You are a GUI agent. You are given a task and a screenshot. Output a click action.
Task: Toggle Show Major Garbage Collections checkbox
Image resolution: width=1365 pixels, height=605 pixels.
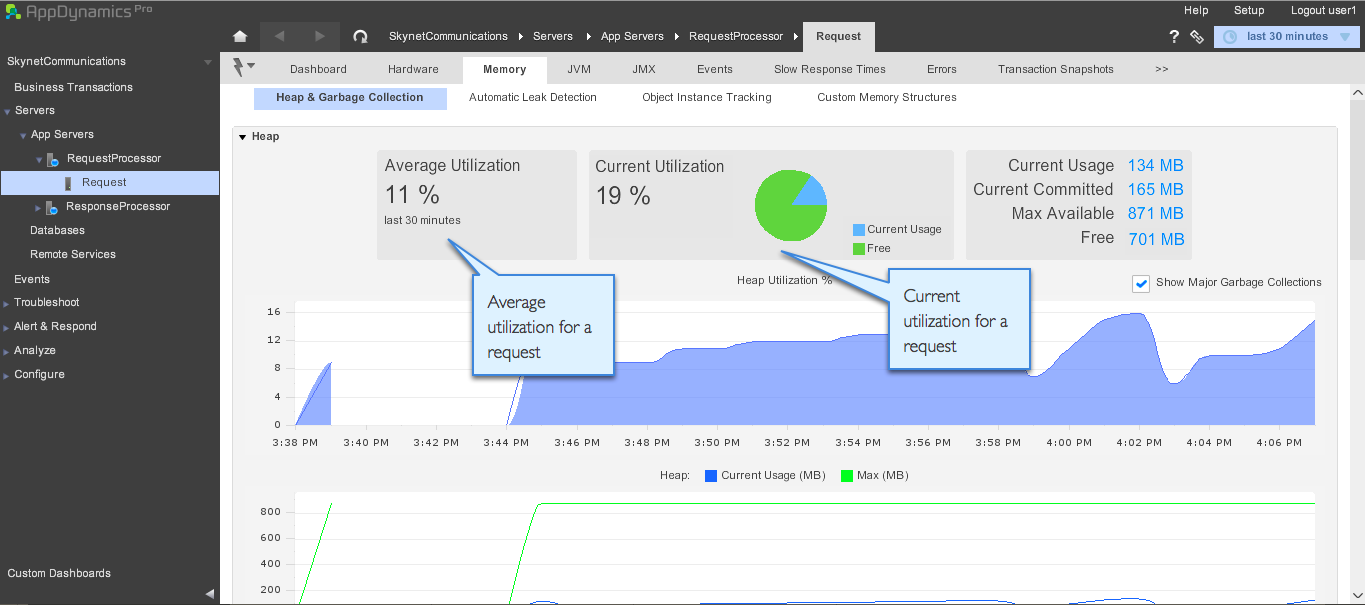click(x=1141, y=283)
